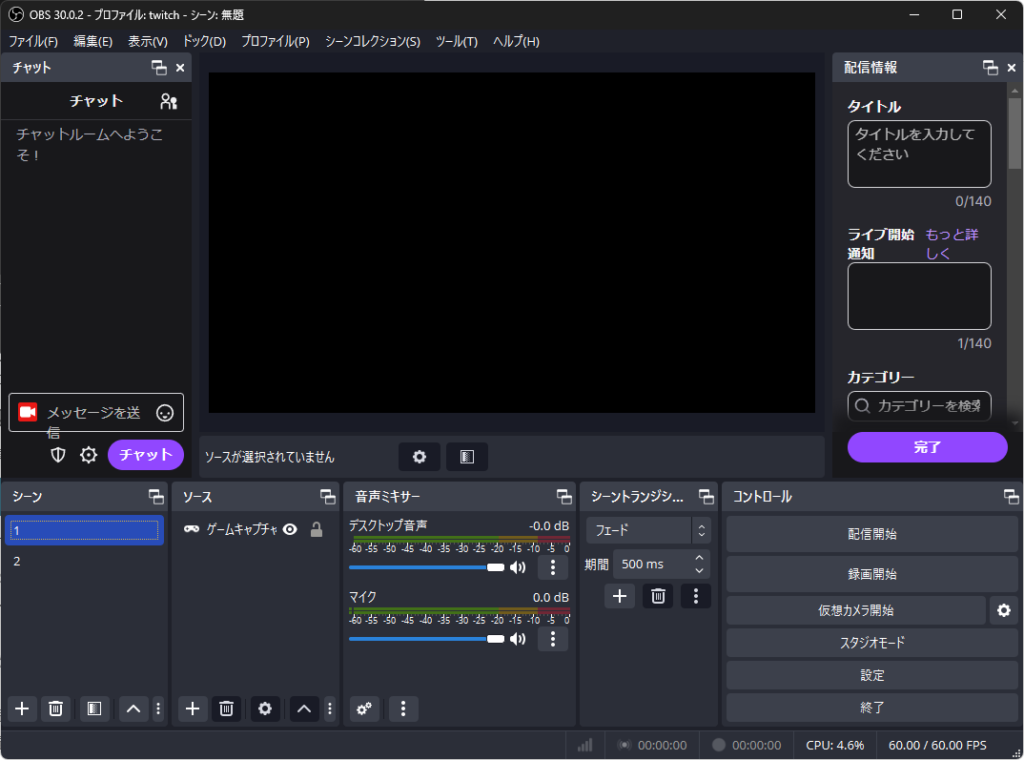Click the chat shield moderation icon
1024x760 pixels.
pyautogui.click(x=59, y=455)
